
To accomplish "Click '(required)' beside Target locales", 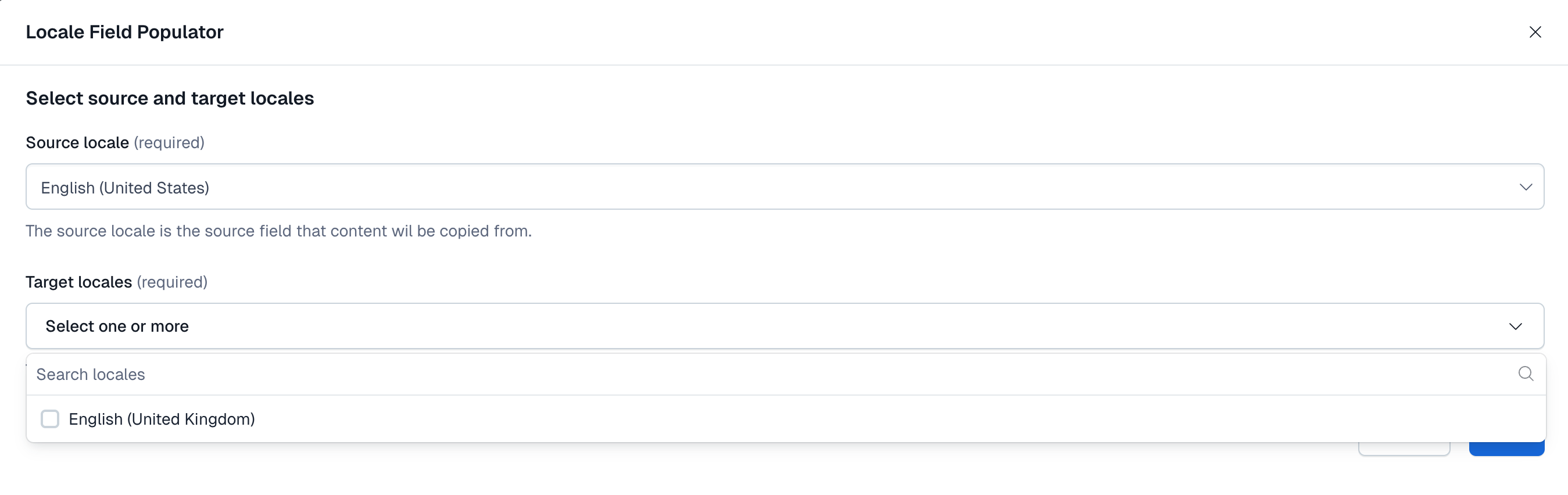I will click(172, 282).
